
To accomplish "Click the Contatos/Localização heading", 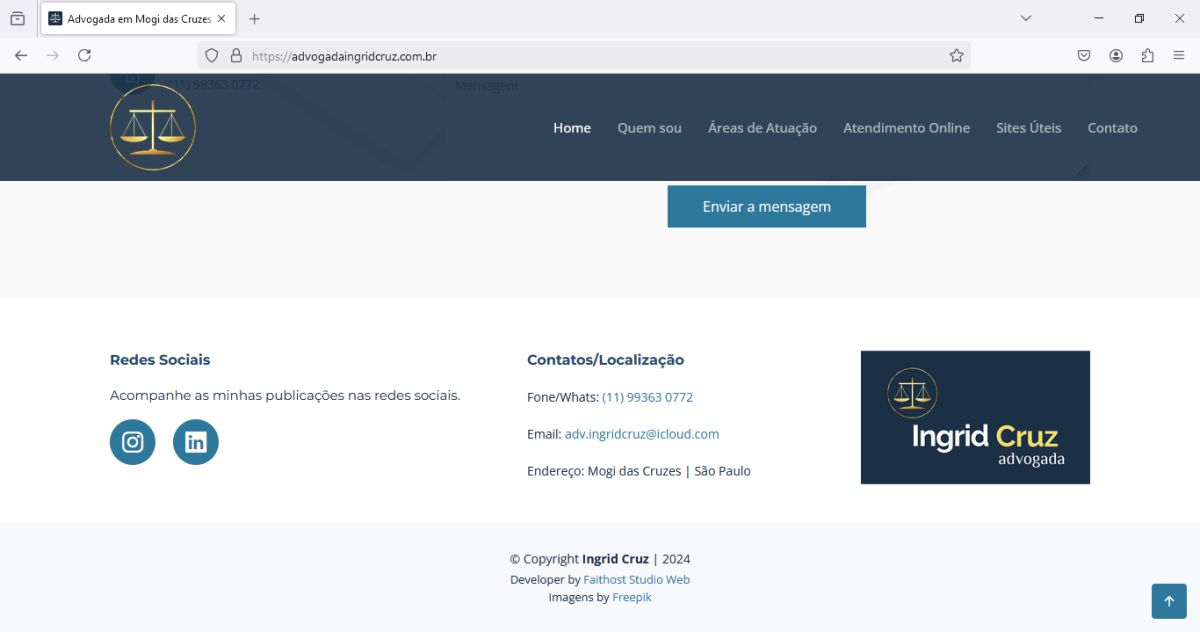I will click(x=605, y=360).
